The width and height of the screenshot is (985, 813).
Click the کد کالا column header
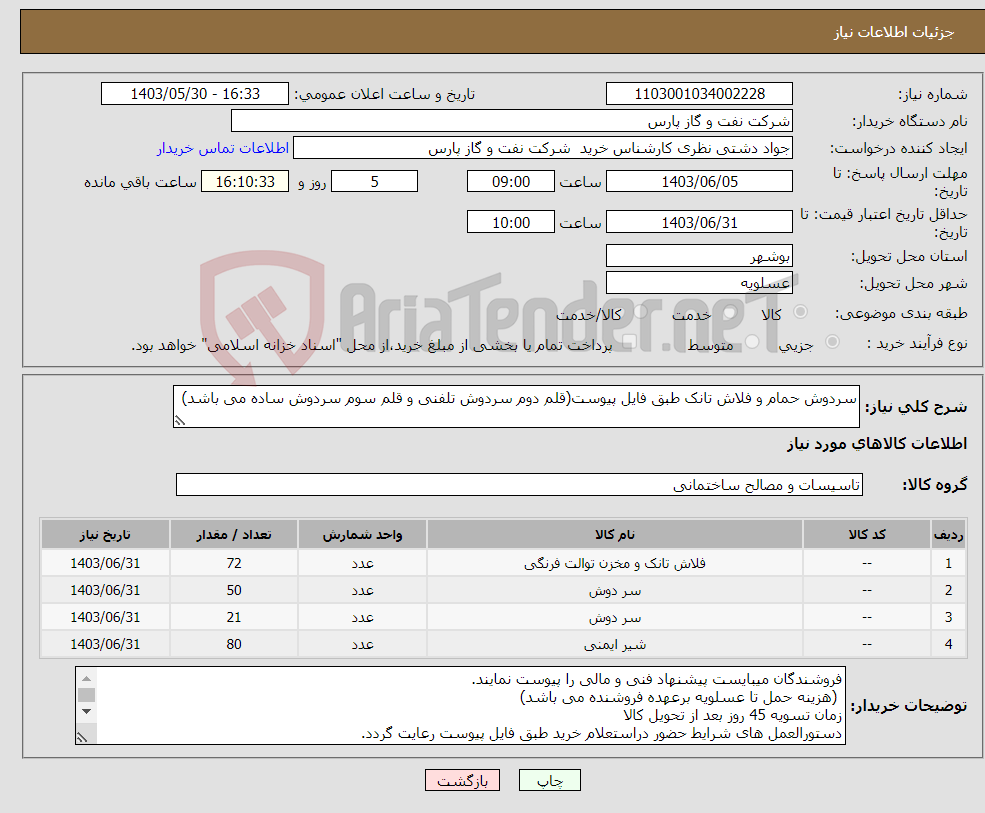(867, 535)
